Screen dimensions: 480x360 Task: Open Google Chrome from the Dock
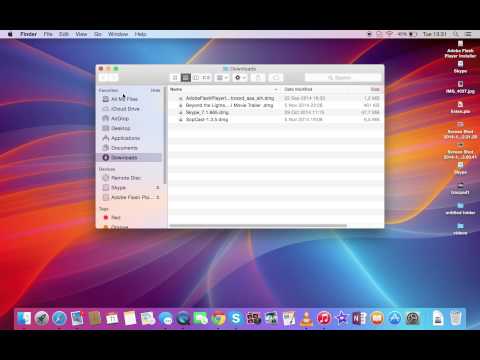(218, 318)
